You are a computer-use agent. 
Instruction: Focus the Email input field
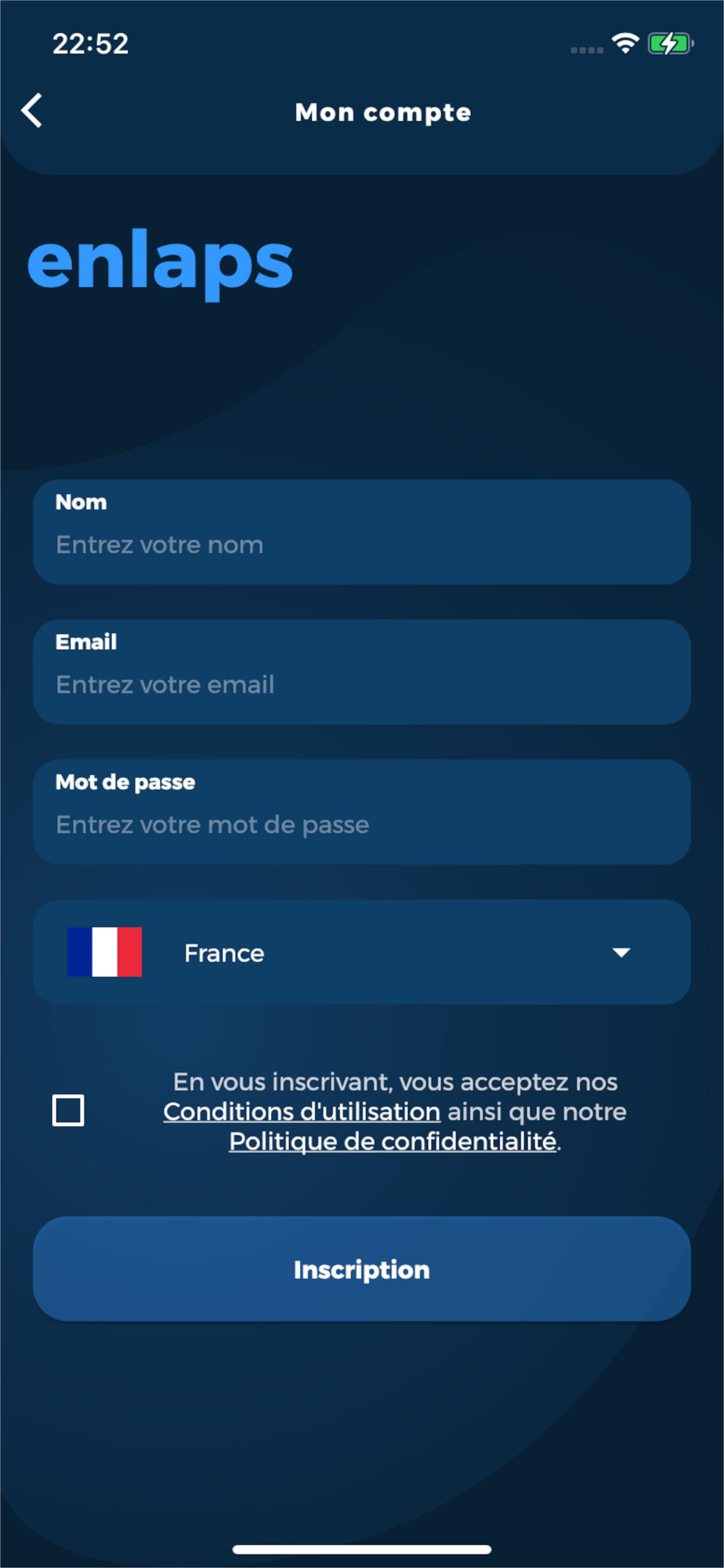361,685
